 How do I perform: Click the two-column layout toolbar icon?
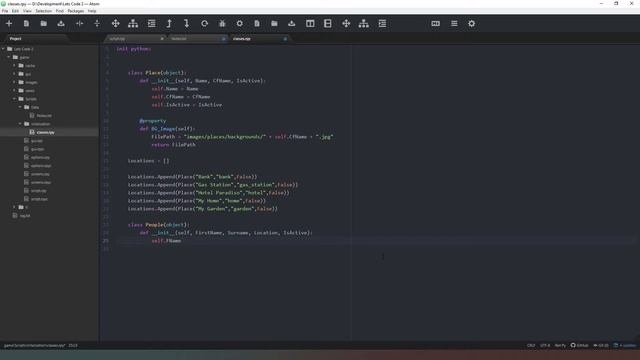coord(310,24)
